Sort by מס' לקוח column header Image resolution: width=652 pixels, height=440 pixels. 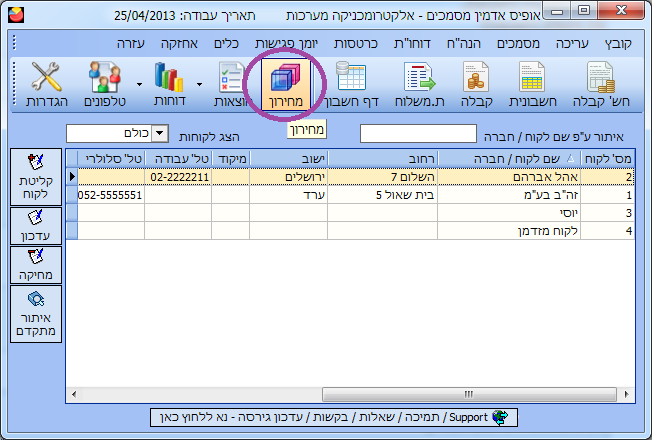coord(608,158)
